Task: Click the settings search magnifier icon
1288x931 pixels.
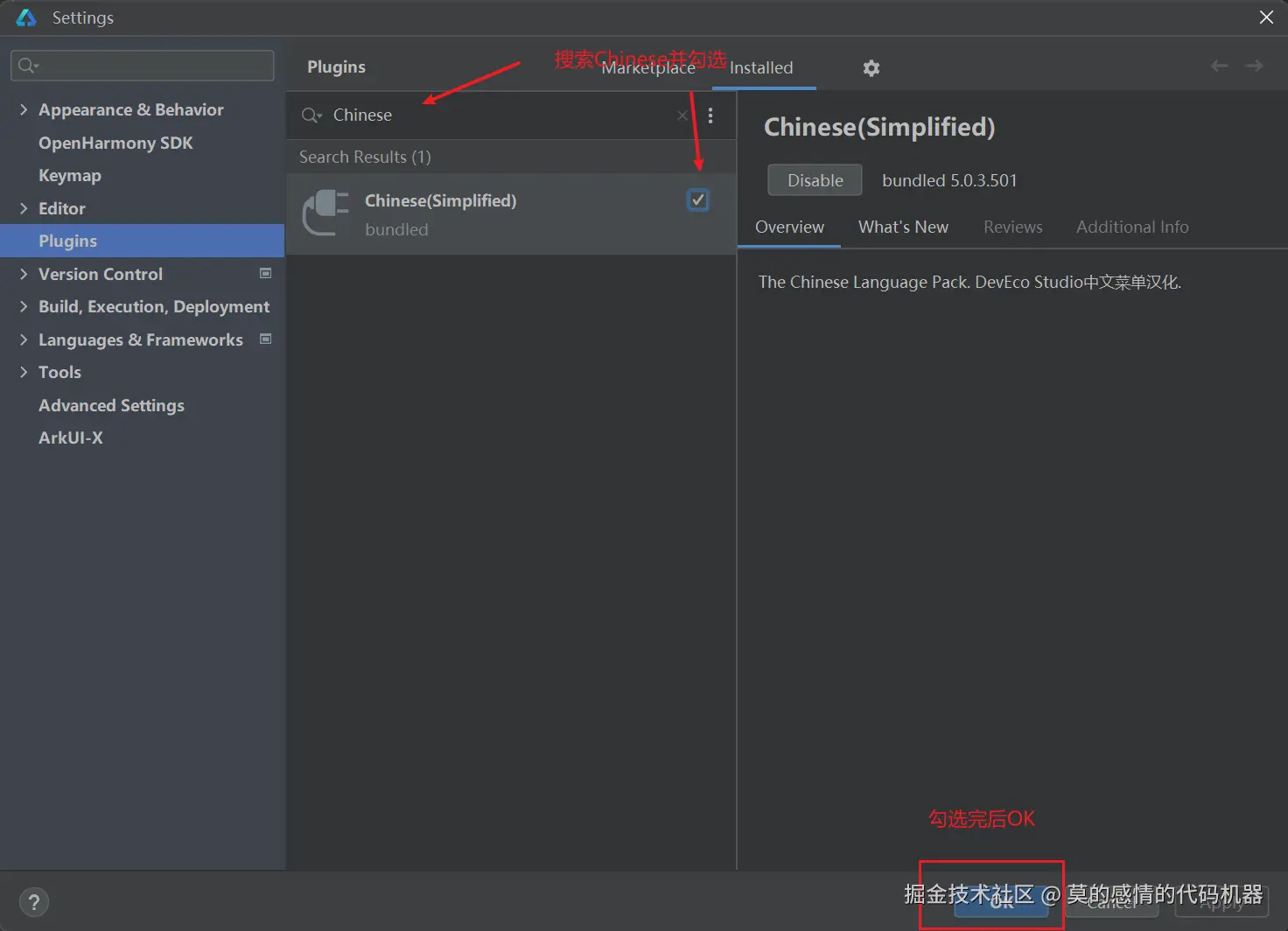Action: [x=28, y=66]
